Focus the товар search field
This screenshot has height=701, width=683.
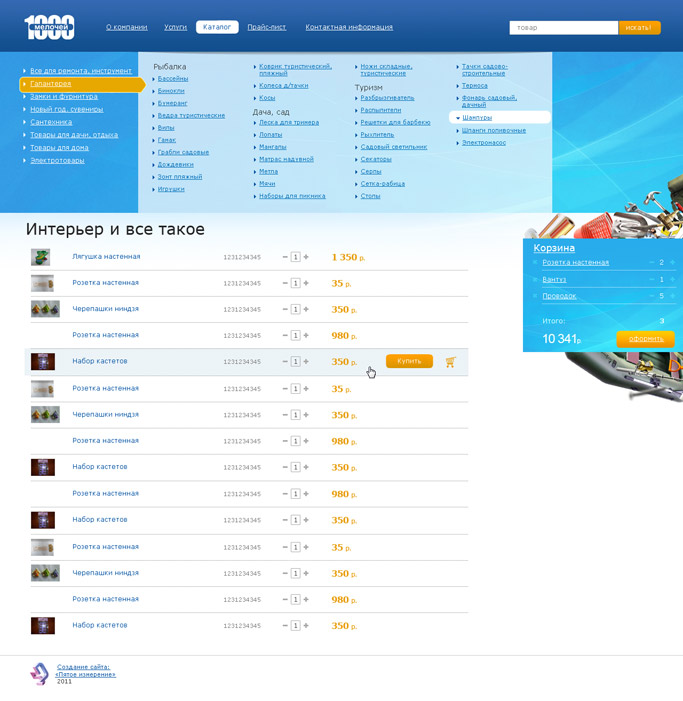[x=564, y=28]
